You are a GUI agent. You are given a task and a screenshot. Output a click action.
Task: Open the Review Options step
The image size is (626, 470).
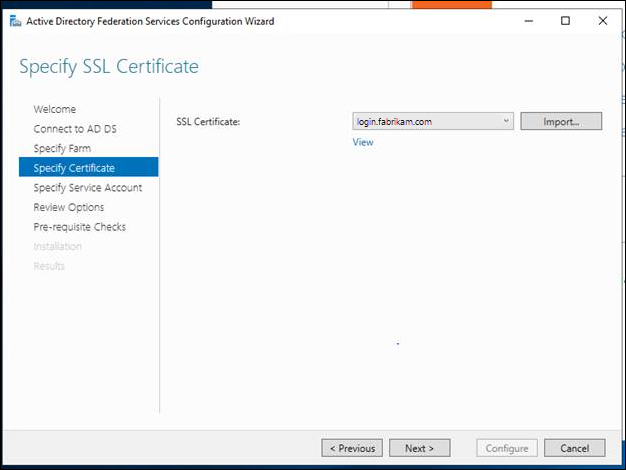click(68, 207)
